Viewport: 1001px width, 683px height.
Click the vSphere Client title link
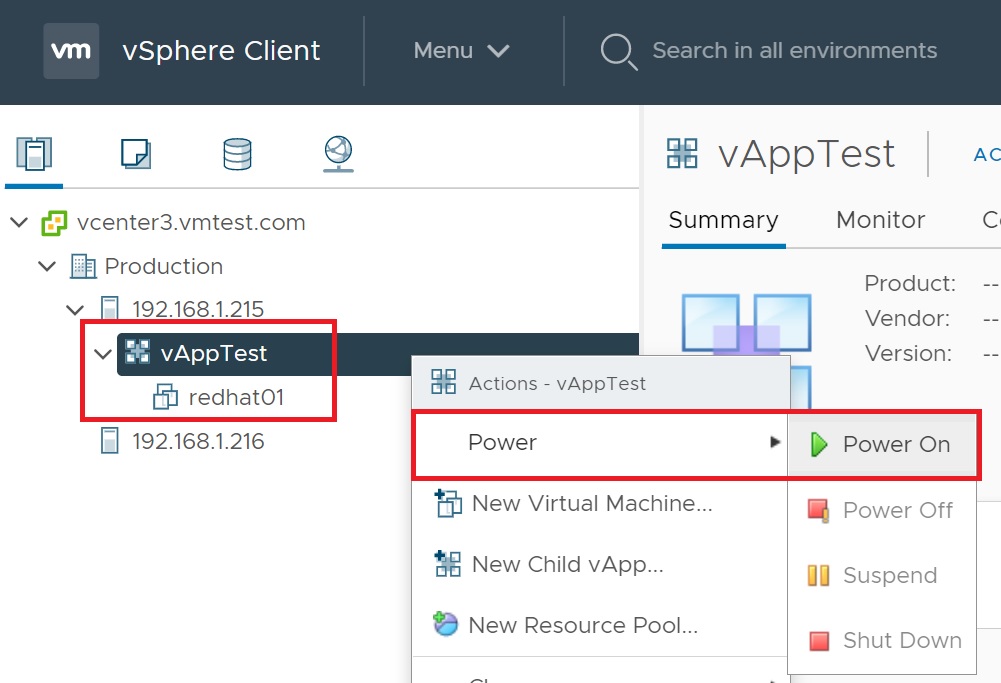point(221,50)
